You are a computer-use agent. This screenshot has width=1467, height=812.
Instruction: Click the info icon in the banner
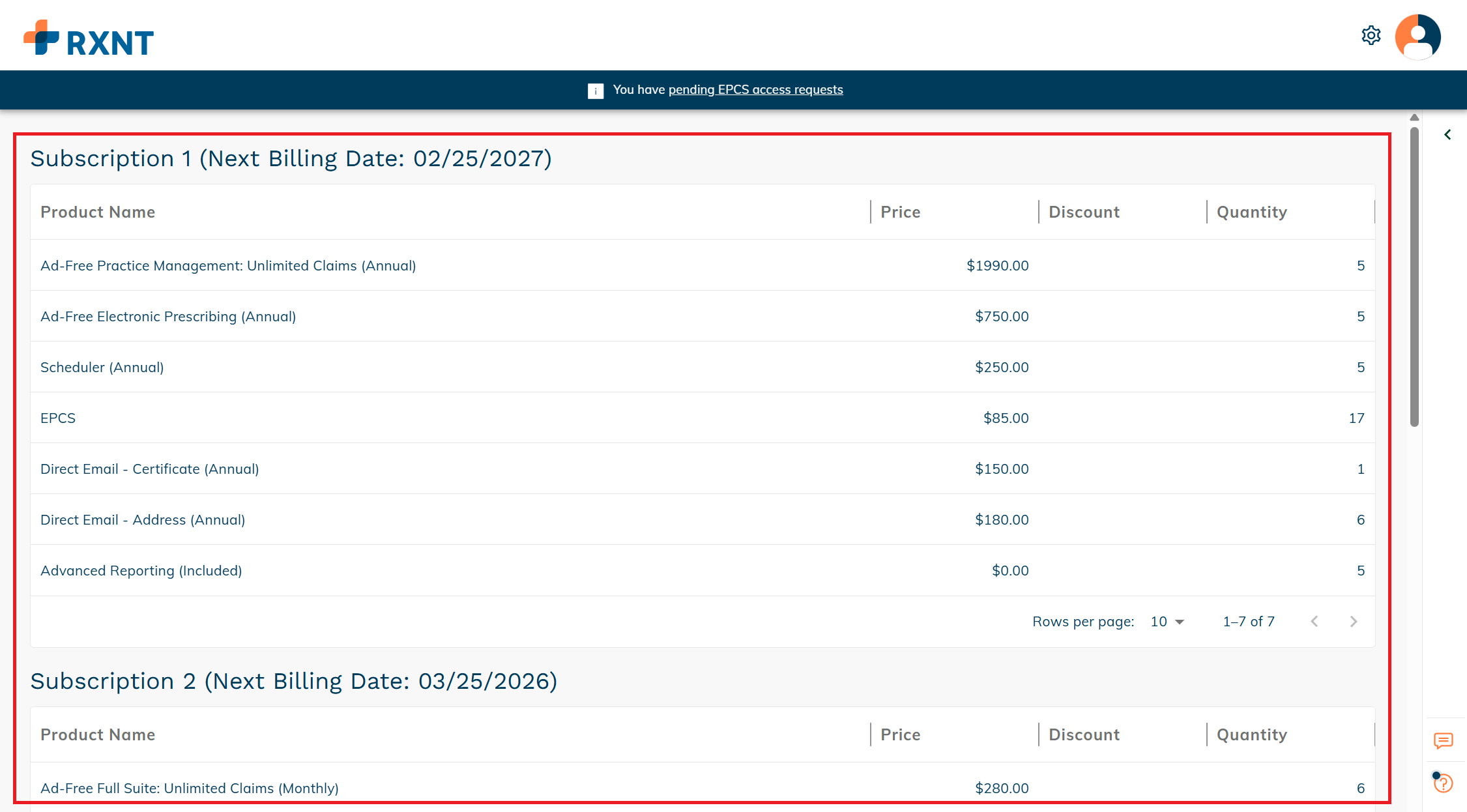595,91
